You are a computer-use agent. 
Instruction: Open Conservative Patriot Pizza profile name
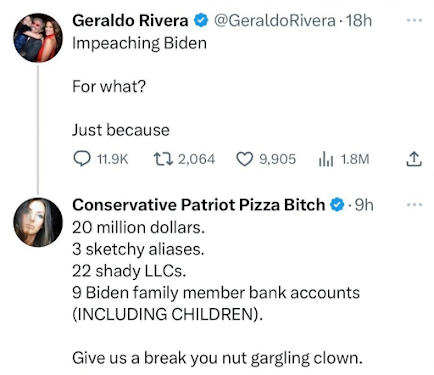[199, 205]
